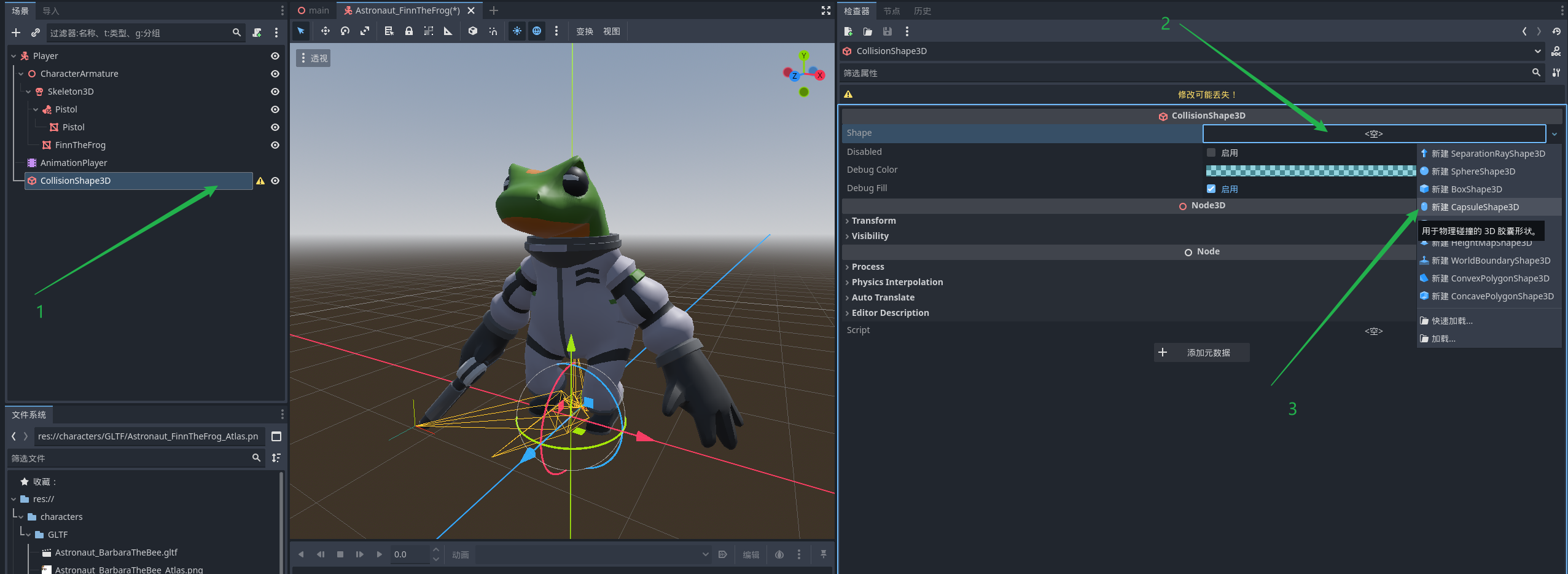Toggle visibility of CollisionShape3D node
The width and height of the screenshot is (1568, 574).
click(x=275, y=181)
